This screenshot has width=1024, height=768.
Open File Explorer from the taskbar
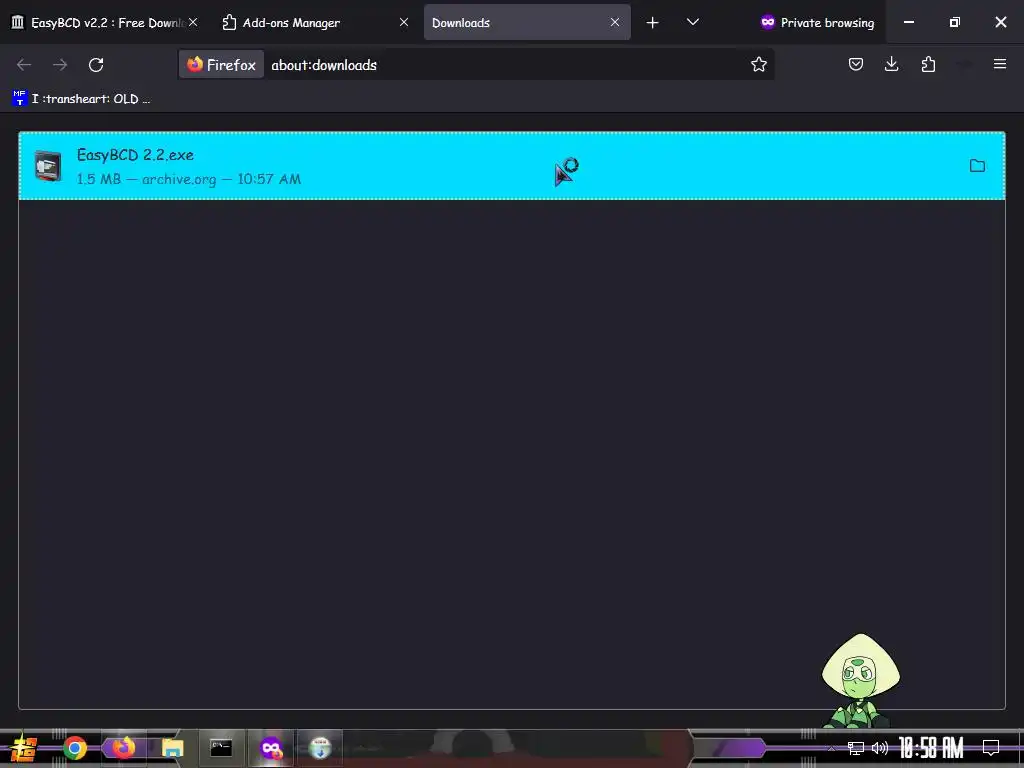(172, 748)
